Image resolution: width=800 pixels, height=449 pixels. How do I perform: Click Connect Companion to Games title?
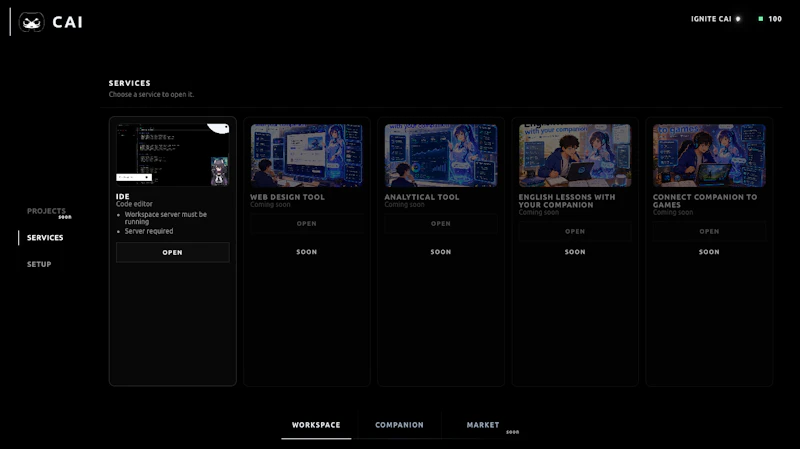tap(705, 201)
